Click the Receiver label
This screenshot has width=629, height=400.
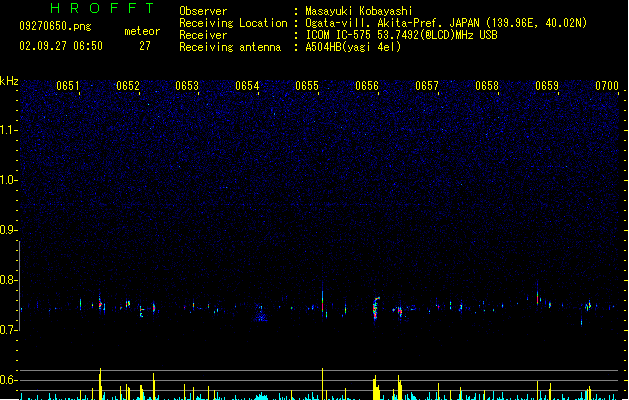203,35
